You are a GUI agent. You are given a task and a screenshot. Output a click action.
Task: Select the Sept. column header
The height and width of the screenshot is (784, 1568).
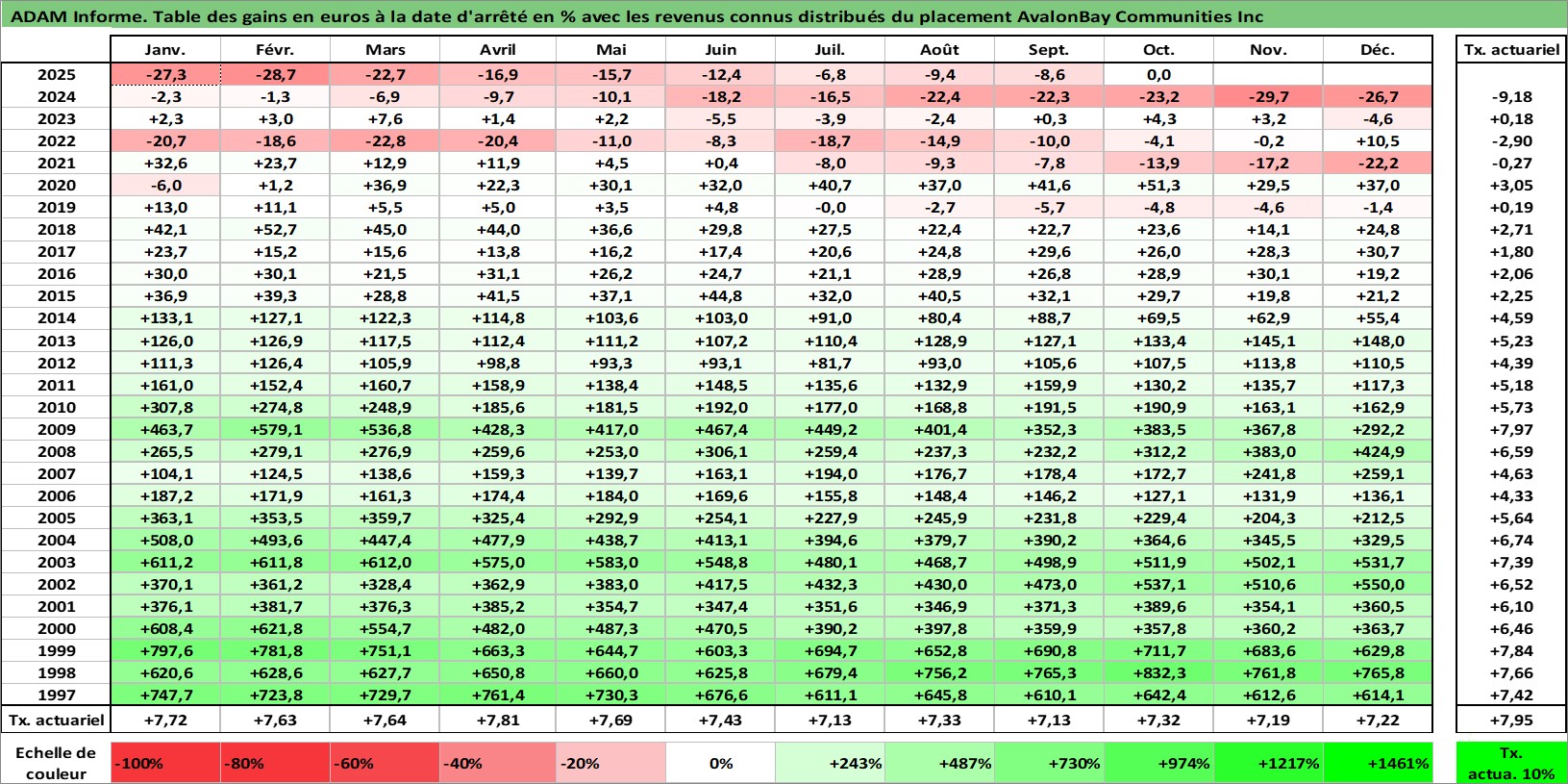point(1049,50)
